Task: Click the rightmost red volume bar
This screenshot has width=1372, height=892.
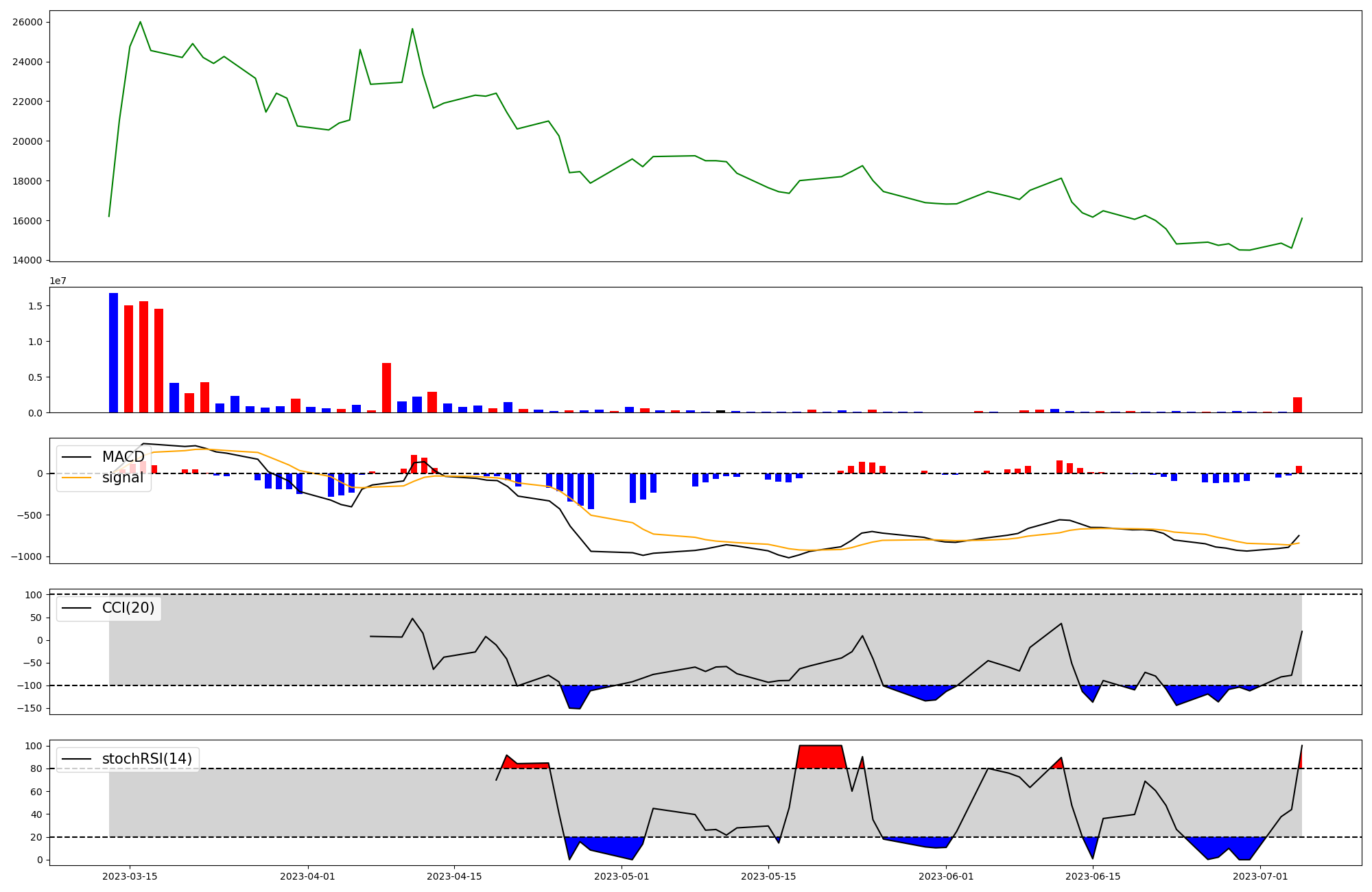Action: pyautogui.click(x=1297, y=405)
